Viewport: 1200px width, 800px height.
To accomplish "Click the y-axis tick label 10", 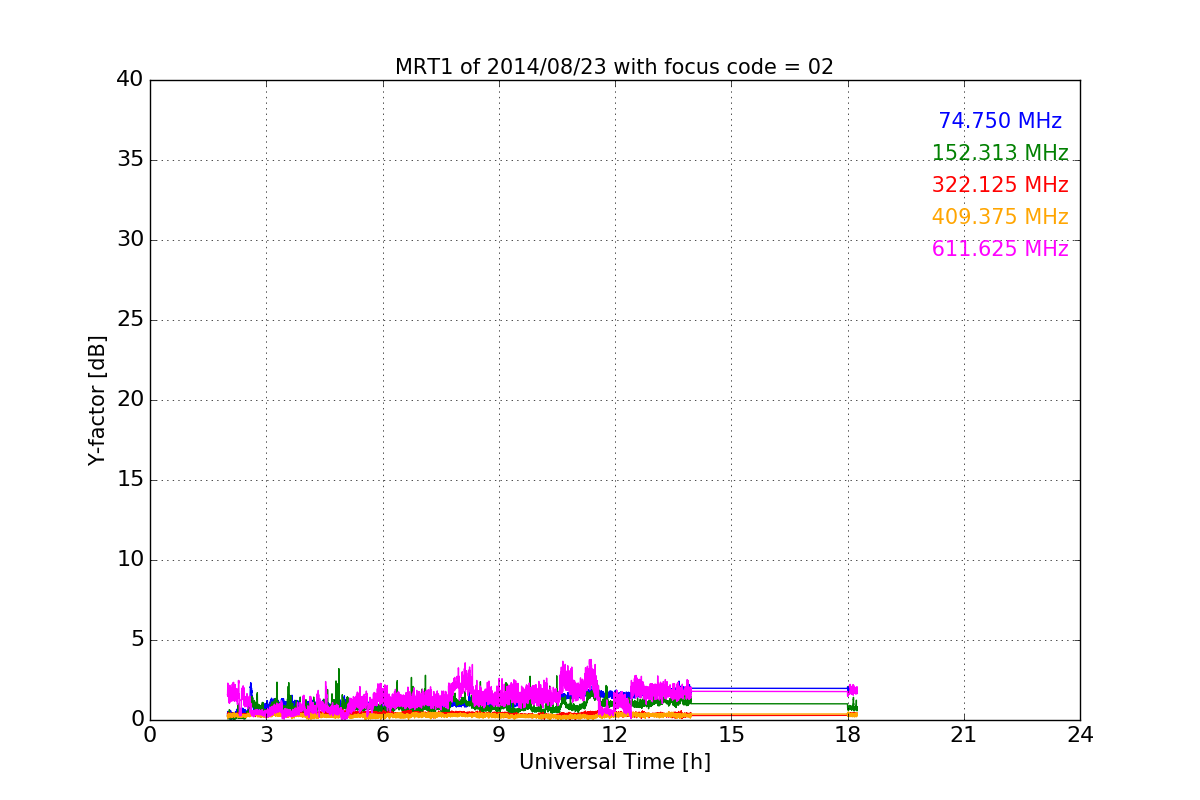I will (x=130, y=560).
